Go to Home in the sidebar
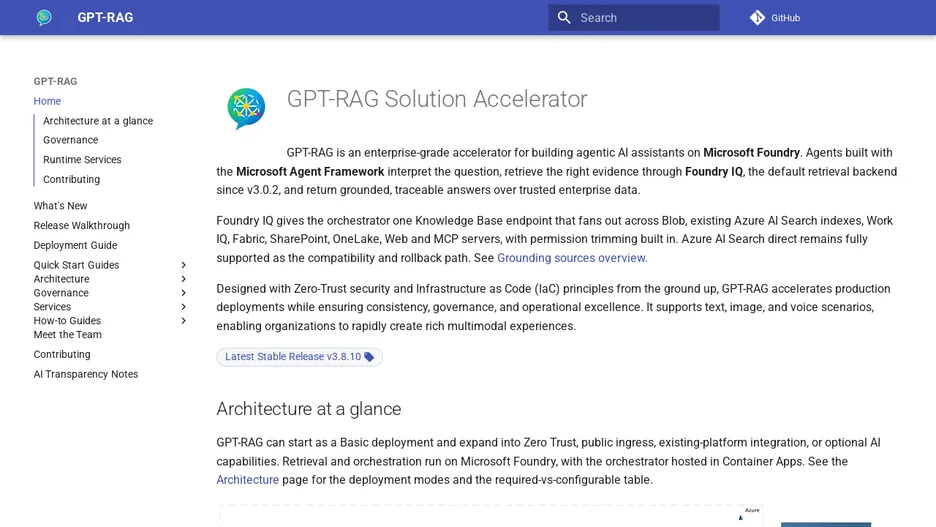This screenshot has height=527, width=936. coord(47,101)
